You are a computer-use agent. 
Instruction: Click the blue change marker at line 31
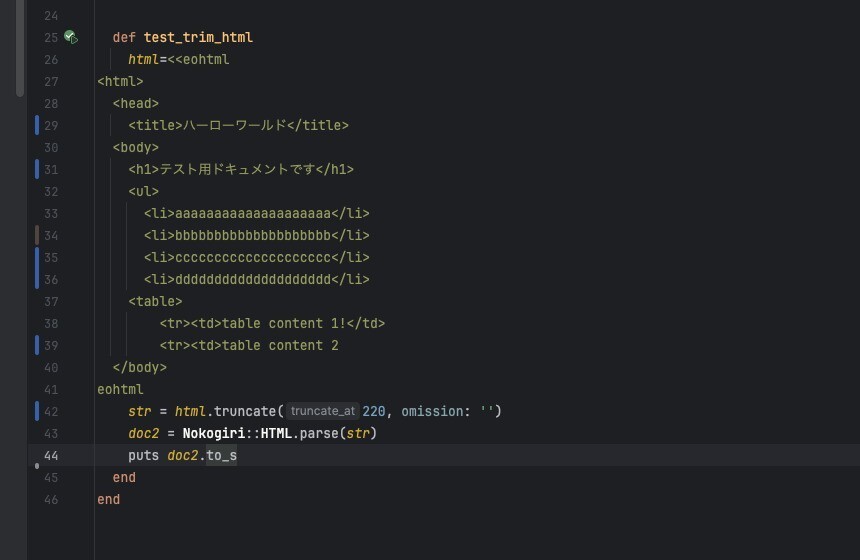coord(37,169)
